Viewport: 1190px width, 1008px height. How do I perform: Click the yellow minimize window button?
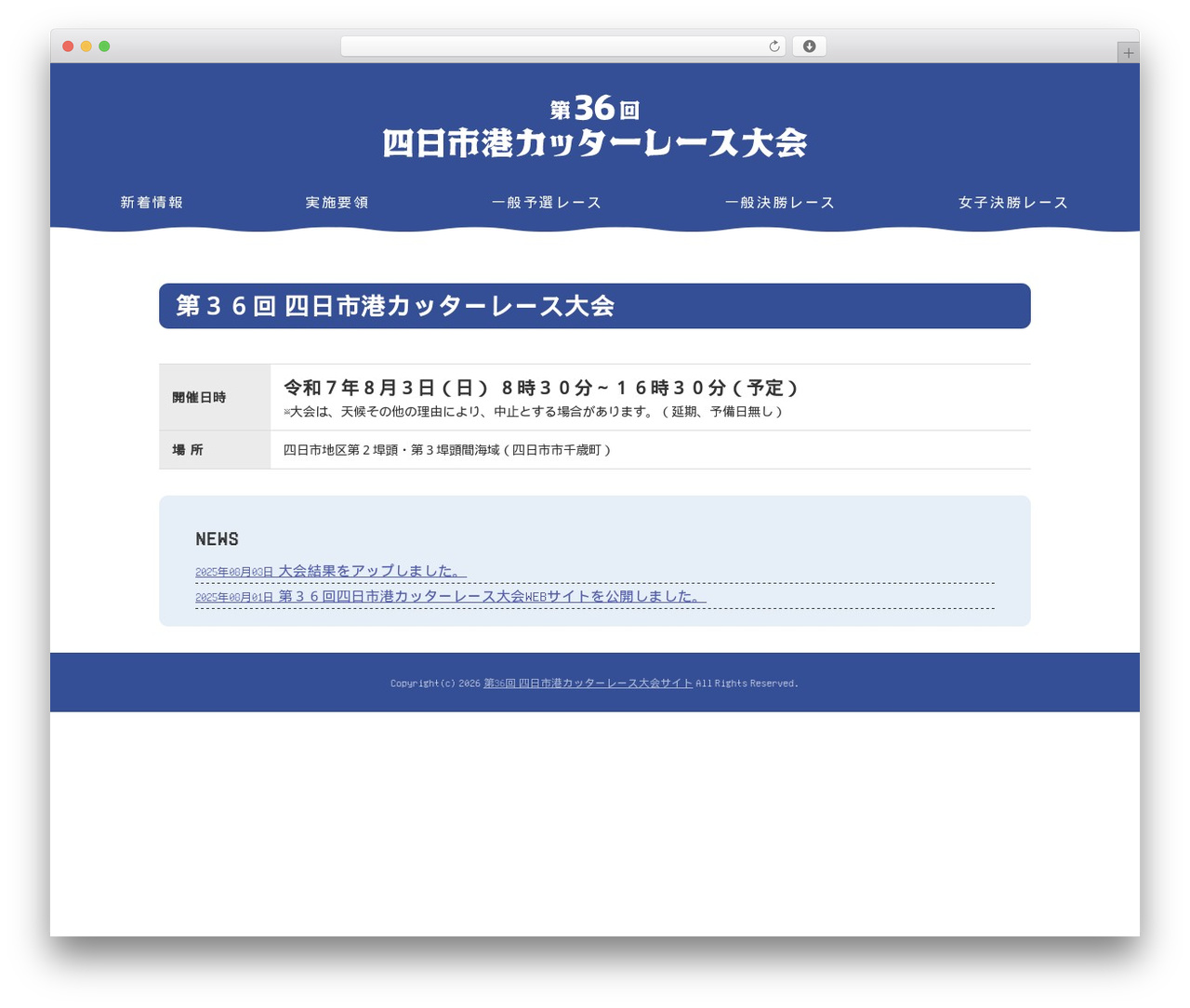(x=86, y=46)
